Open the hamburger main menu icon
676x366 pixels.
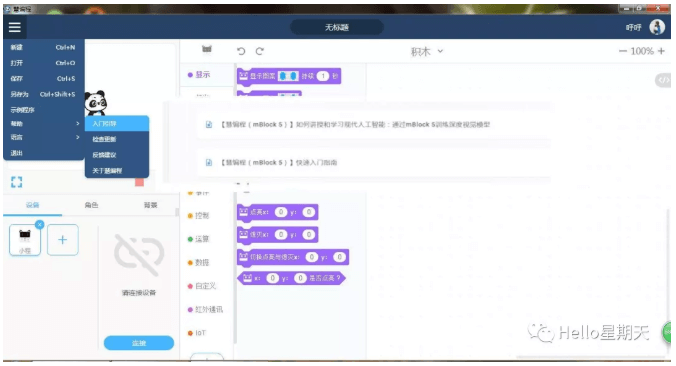coord(15,27)
